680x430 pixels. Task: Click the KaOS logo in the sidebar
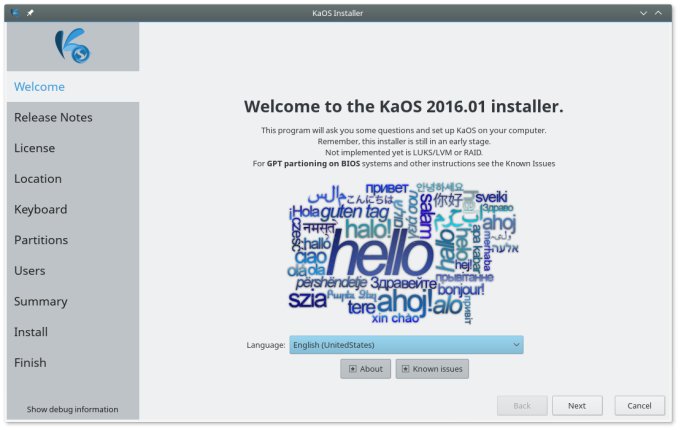click(x=72, y=46)
